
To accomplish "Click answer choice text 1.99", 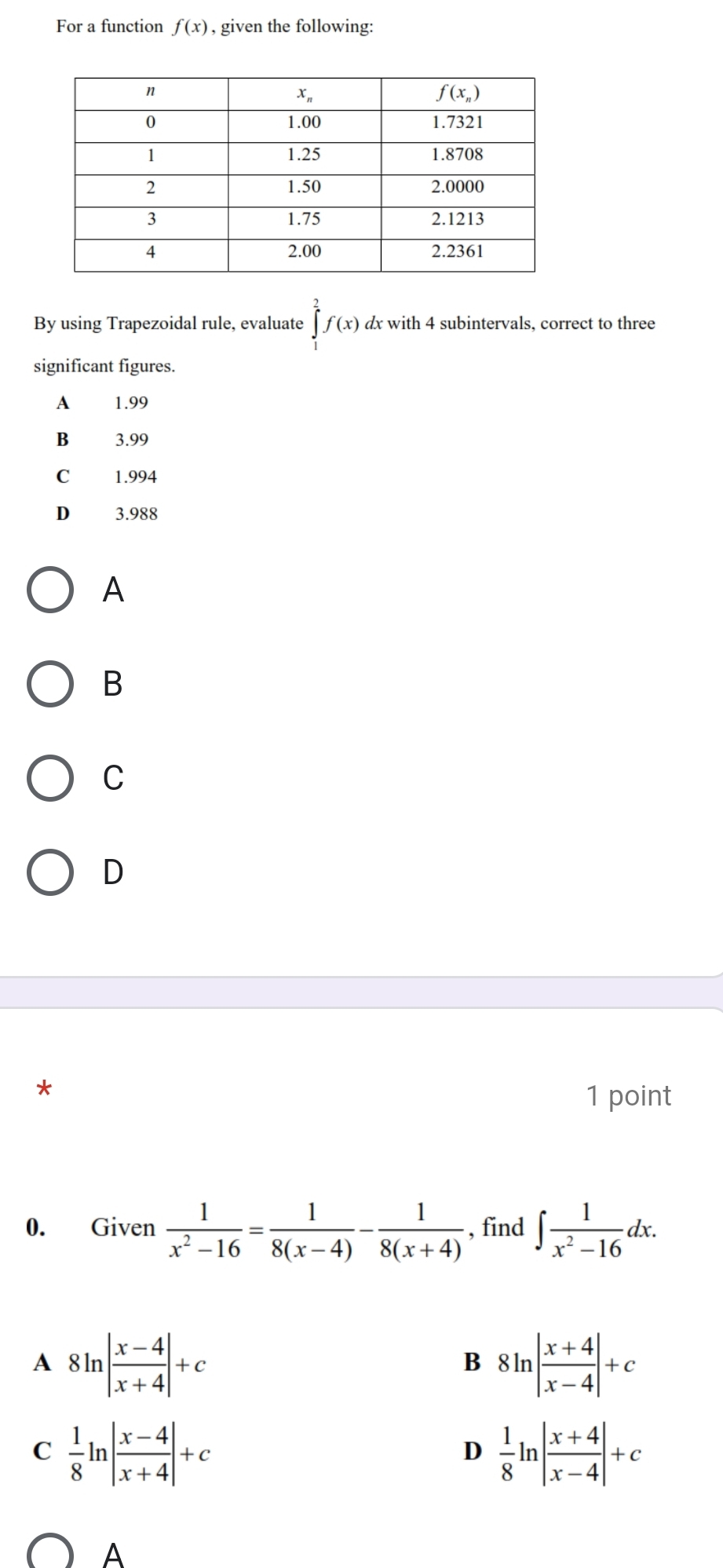I will click(x=131, y=404).
